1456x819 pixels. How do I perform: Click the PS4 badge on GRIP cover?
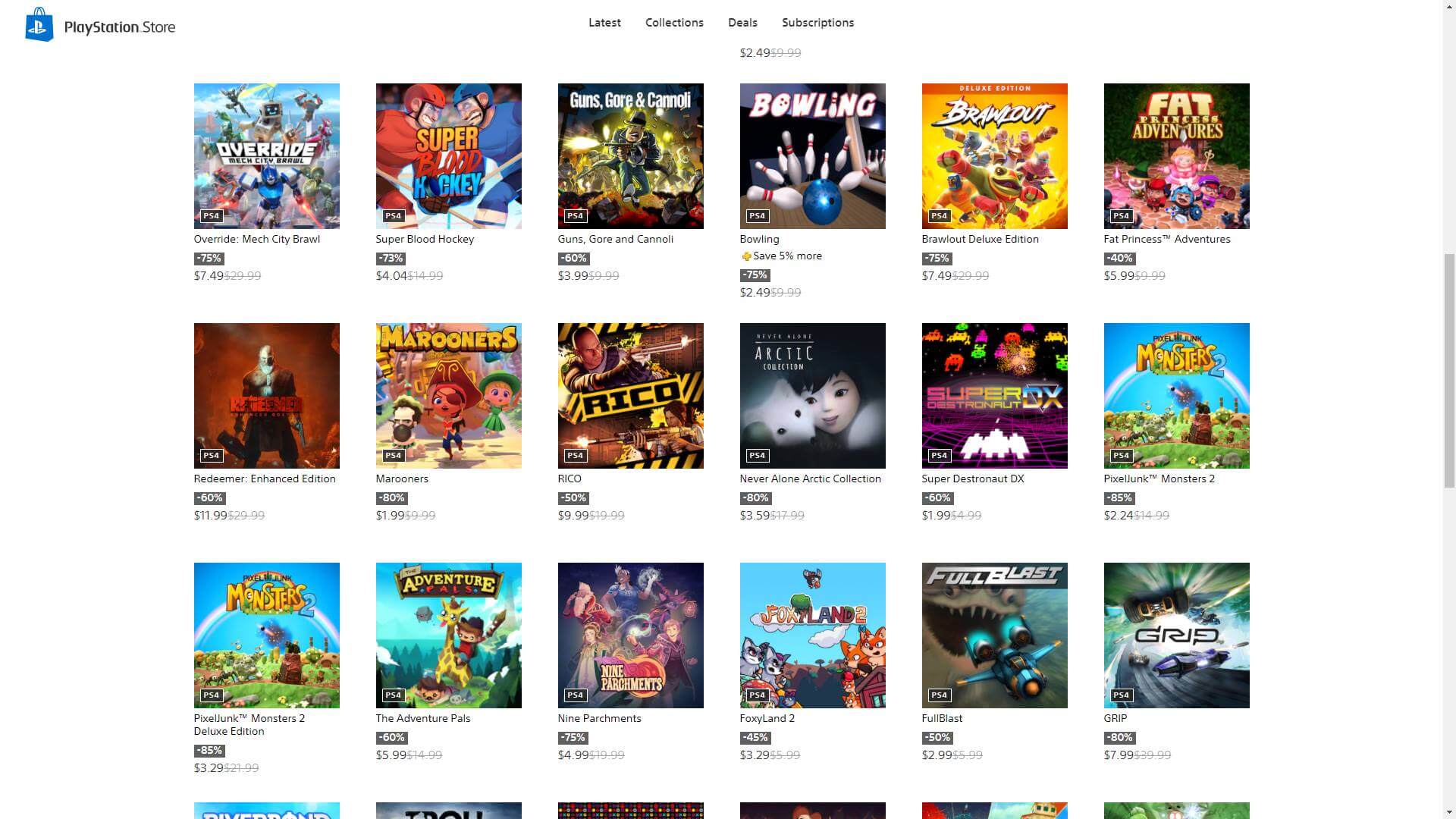1121,695
